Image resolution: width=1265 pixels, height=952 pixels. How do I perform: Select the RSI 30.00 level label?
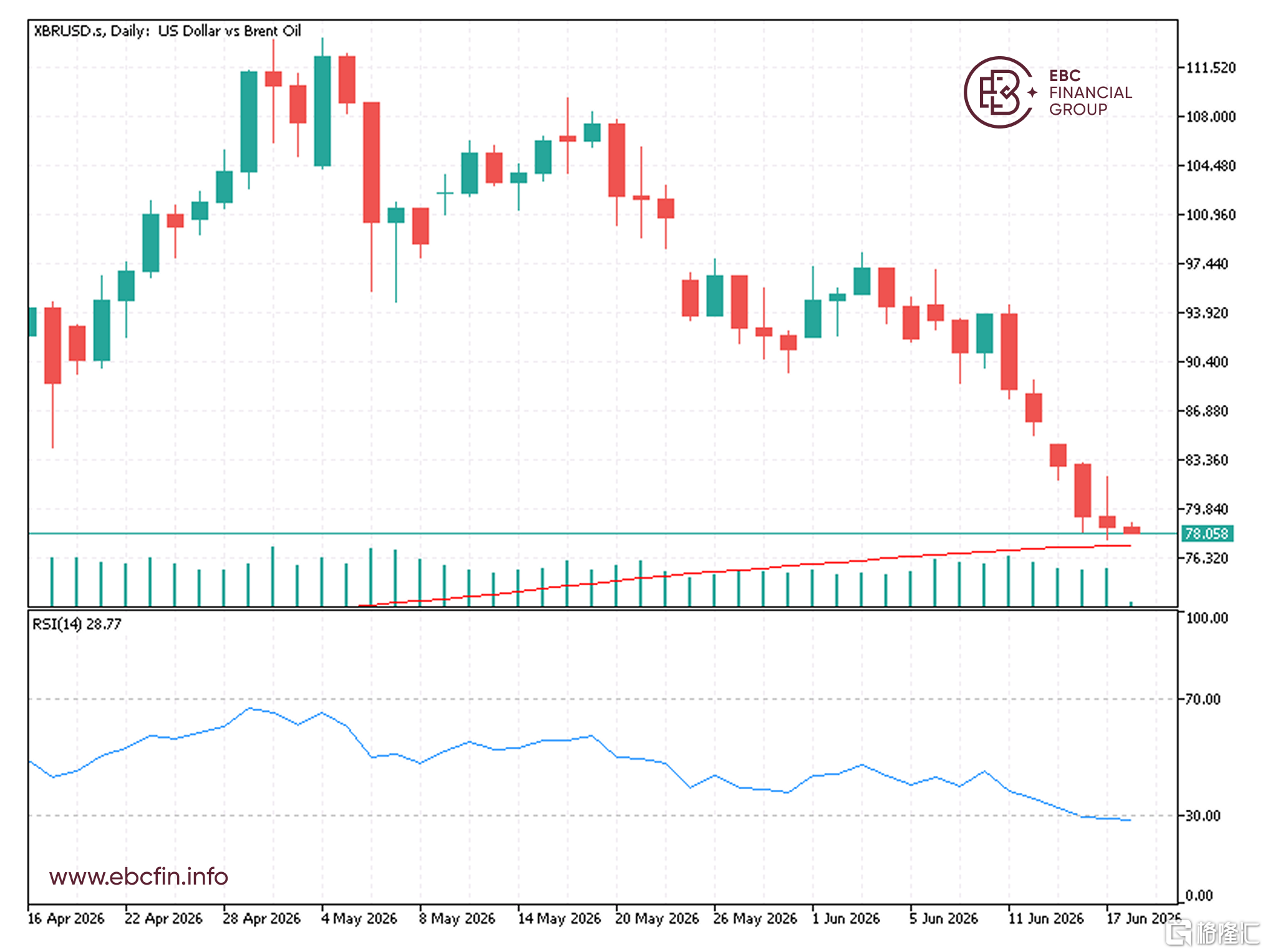pyautogui.click(x=1203, y=815)
